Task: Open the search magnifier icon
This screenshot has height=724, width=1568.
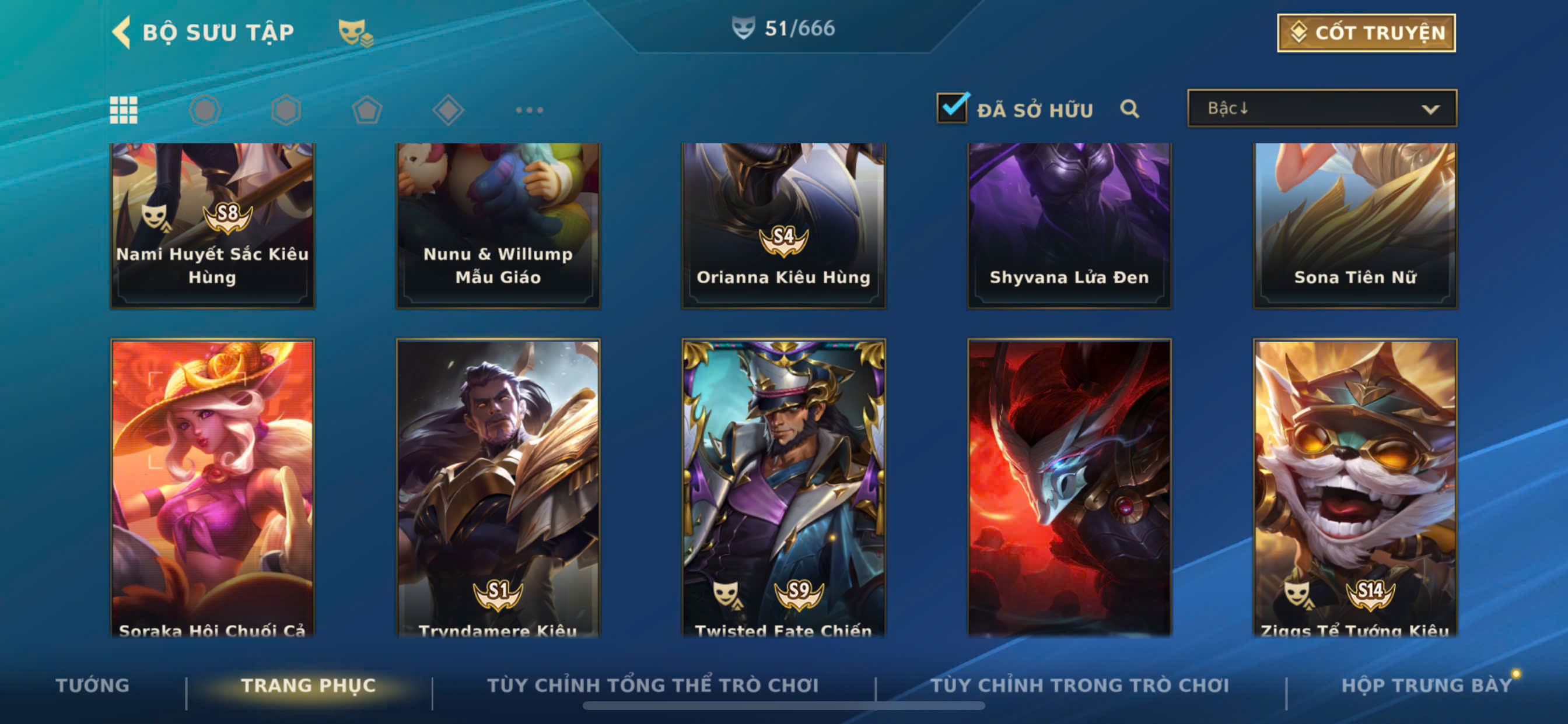Action: [1130, 109]
